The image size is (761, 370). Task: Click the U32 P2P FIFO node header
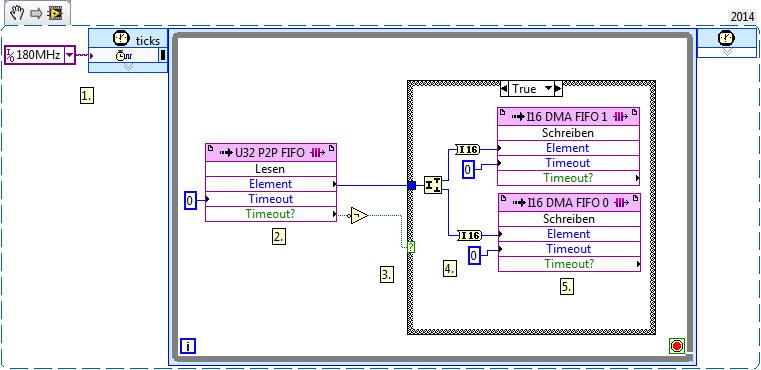pos(271,153)
